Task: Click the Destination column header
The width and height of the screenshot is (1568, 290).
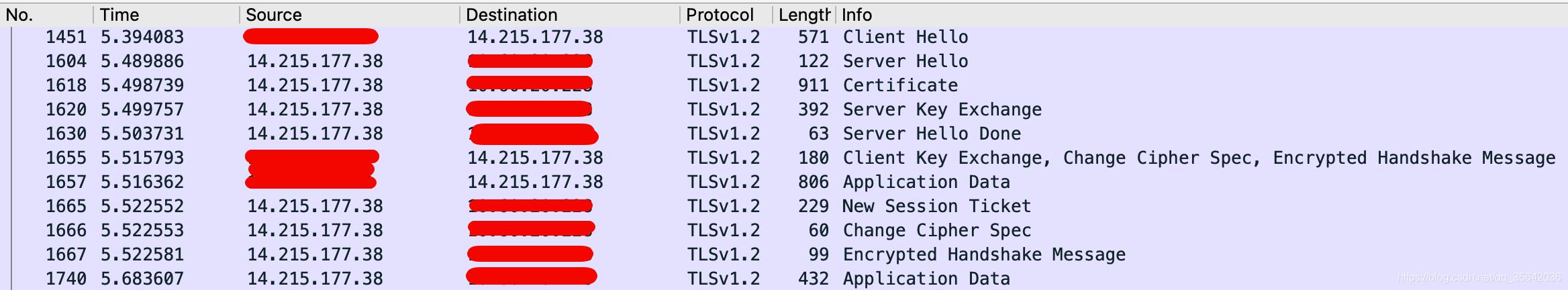Action: point(511,15)
